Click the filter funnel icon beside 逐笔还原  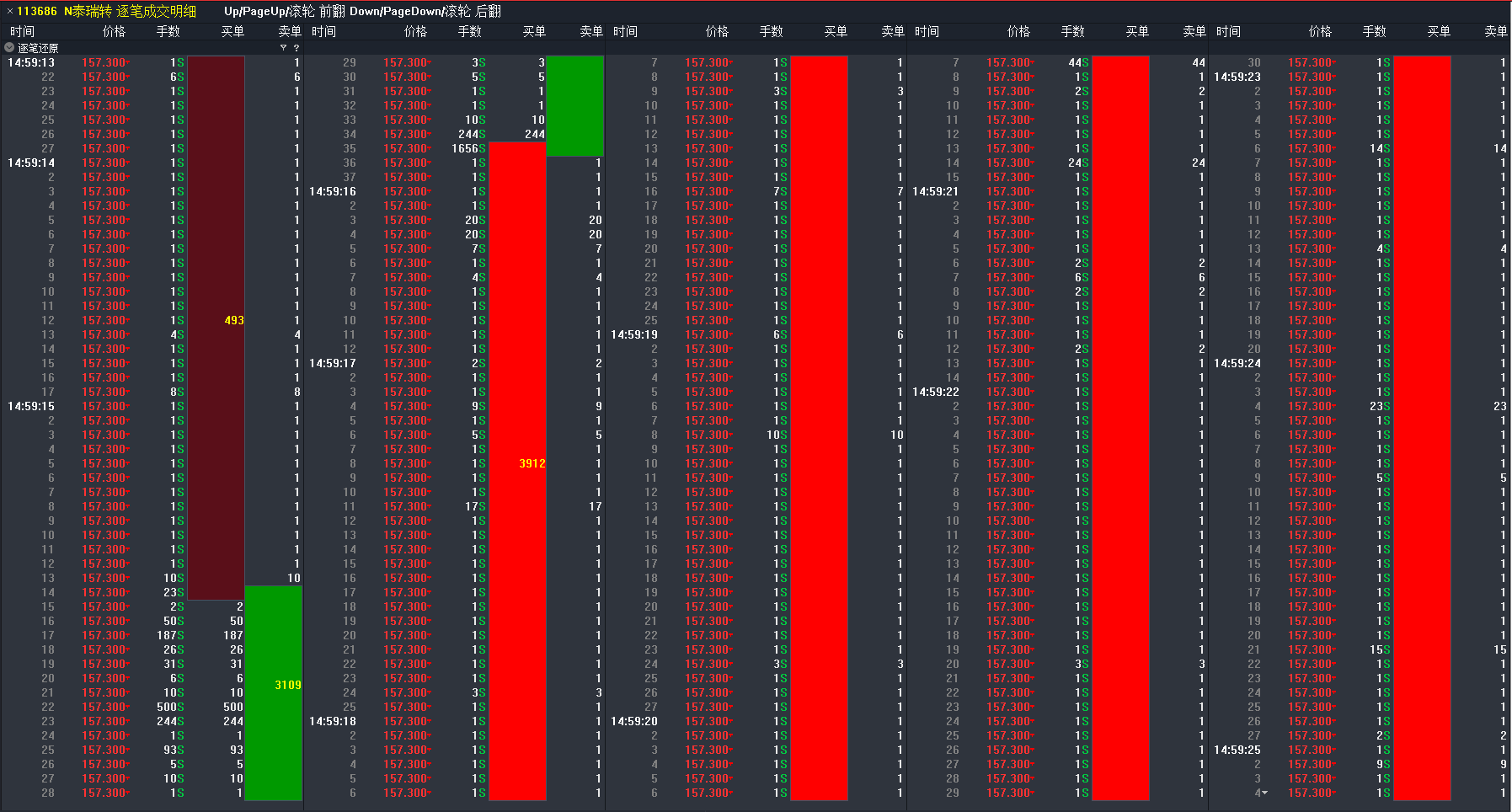[284, 48]
